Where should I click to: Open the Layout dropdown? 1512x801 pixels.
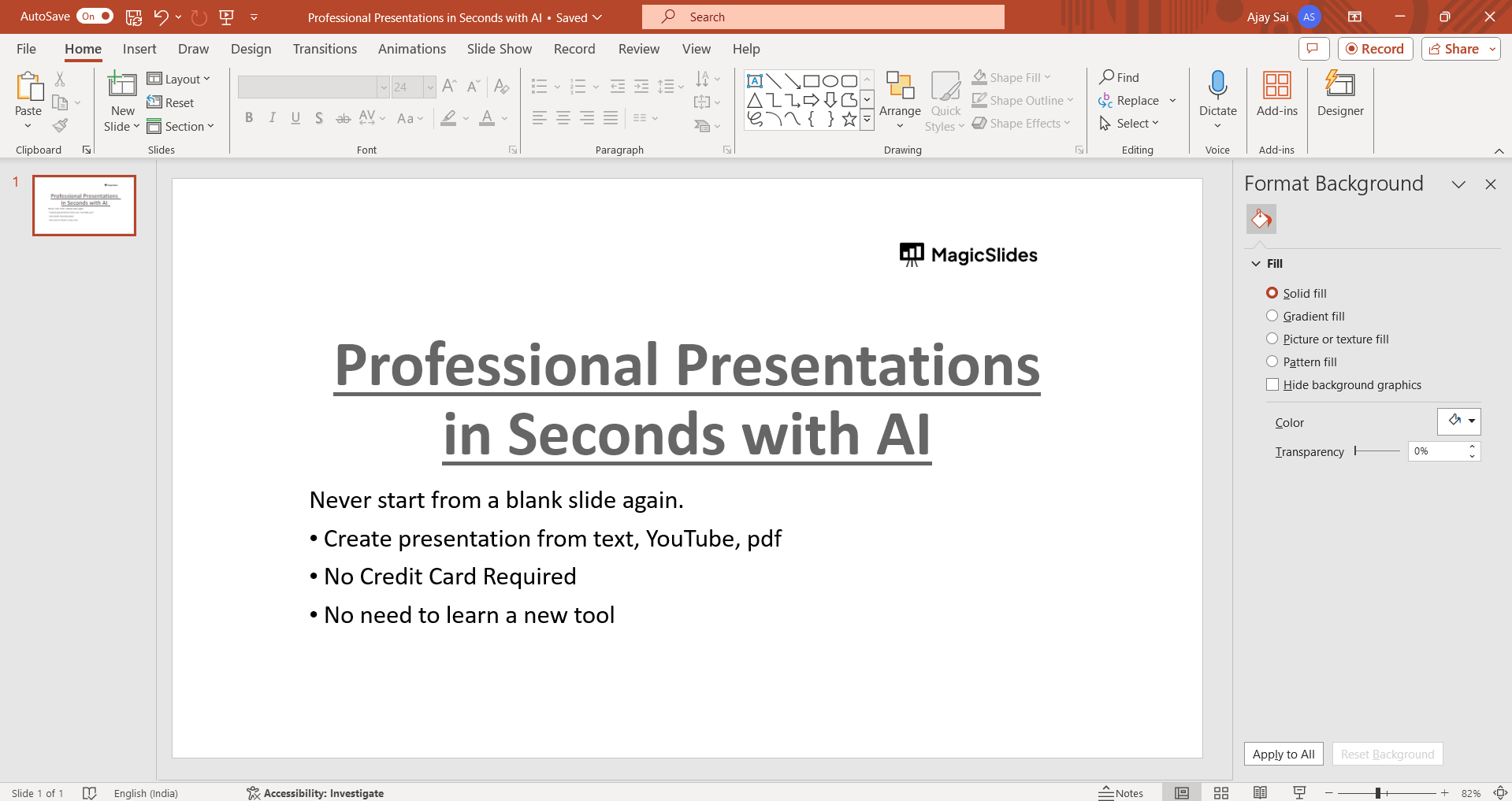coord(180,79)
